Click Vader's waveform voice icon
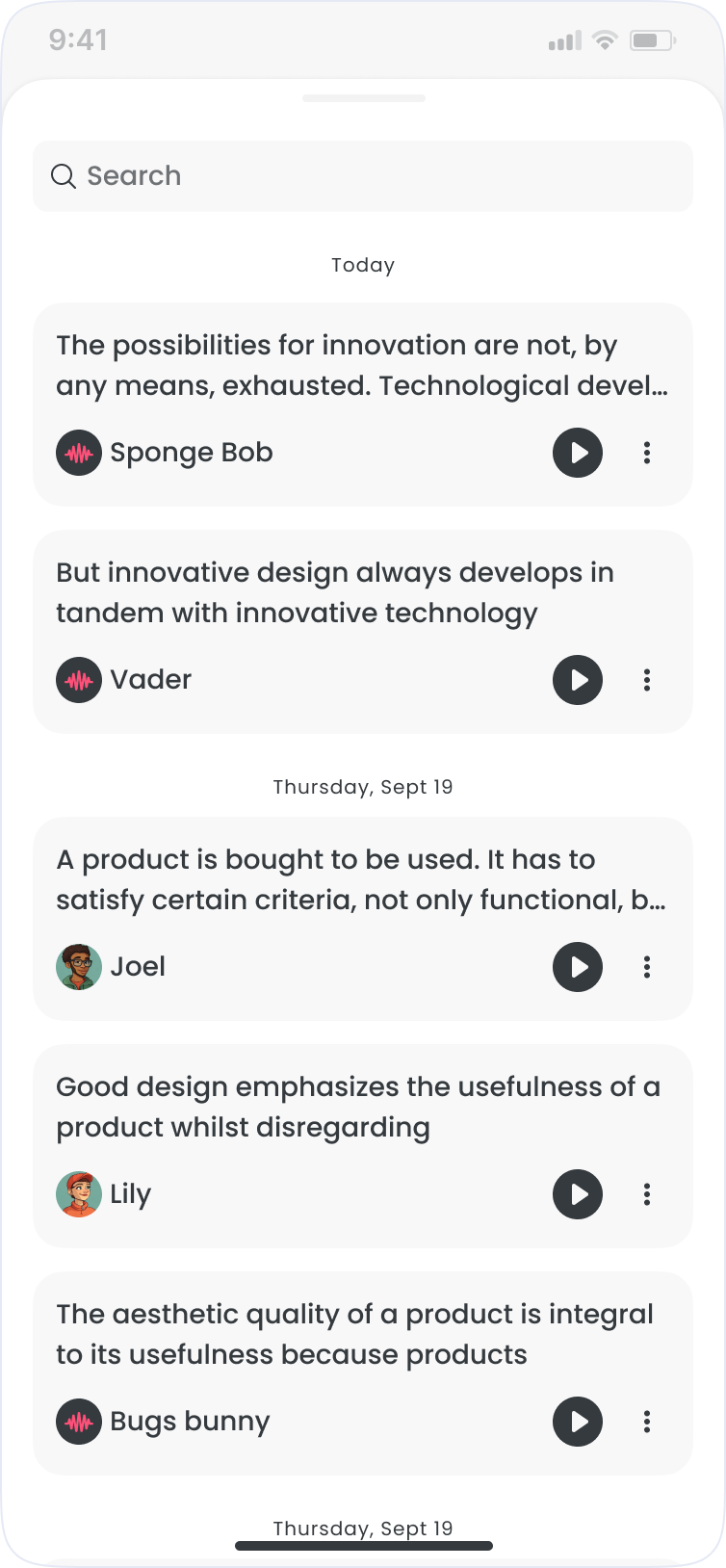 point(79,680)
